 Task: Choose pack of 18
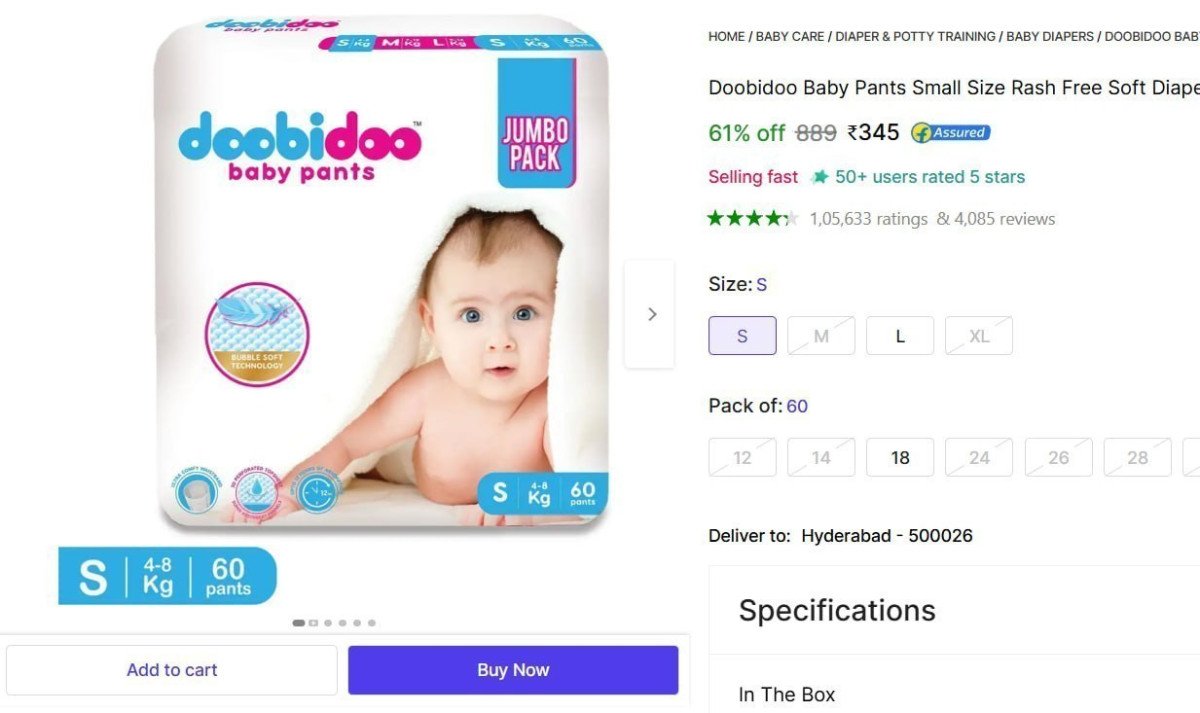pyautogui.click(x=900, y=457)
